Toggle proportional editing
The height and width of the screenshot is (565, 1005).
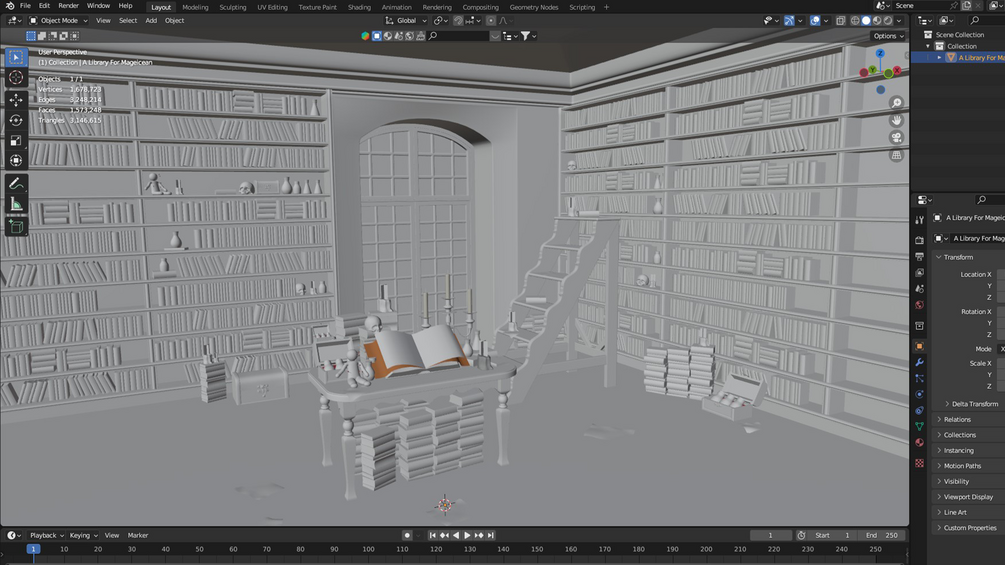[x=491, y=20]
